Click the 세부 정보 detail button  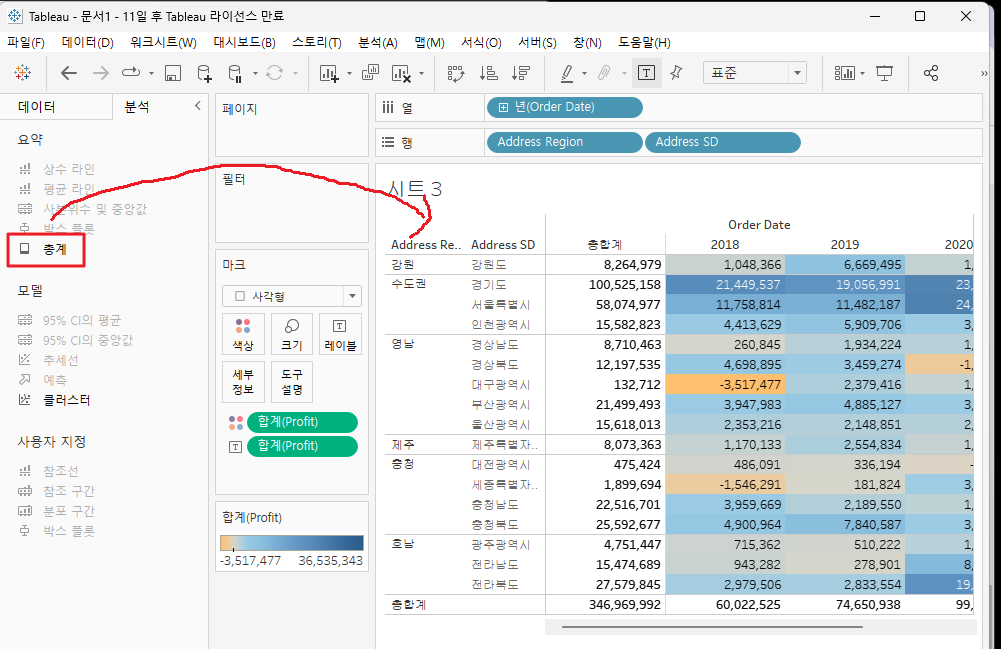point(243,382)
